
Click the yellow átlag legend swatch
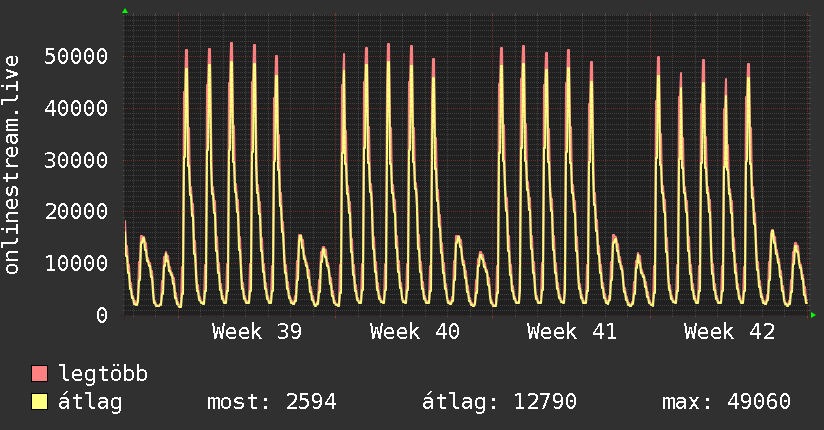click(x=39, y=402)
